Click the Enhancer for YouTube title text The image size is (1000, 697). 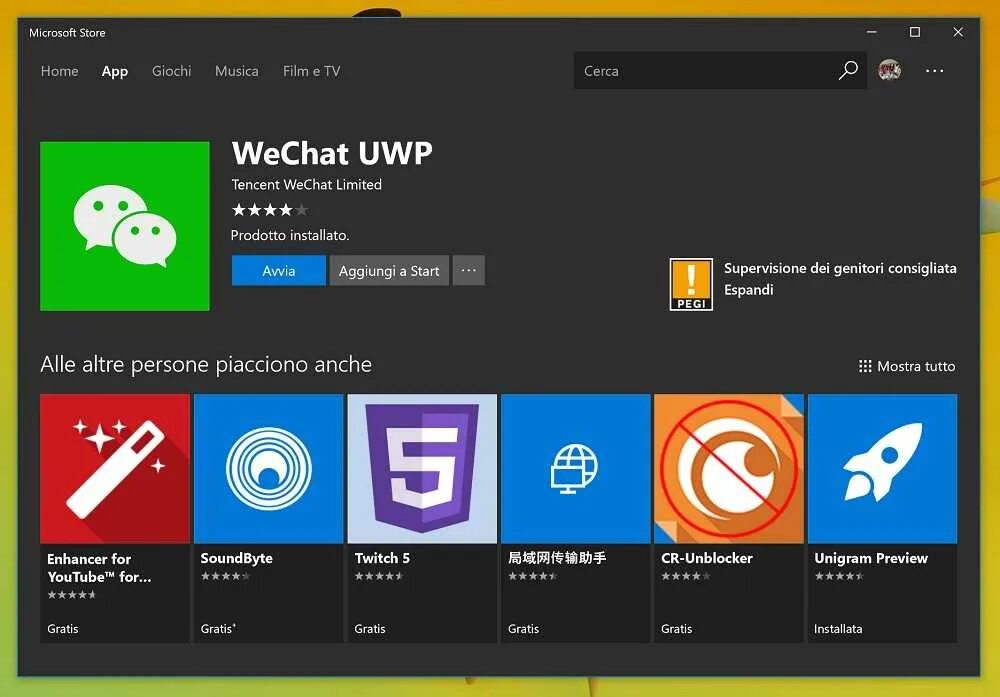pyautogui.click(x=99, y=568)
